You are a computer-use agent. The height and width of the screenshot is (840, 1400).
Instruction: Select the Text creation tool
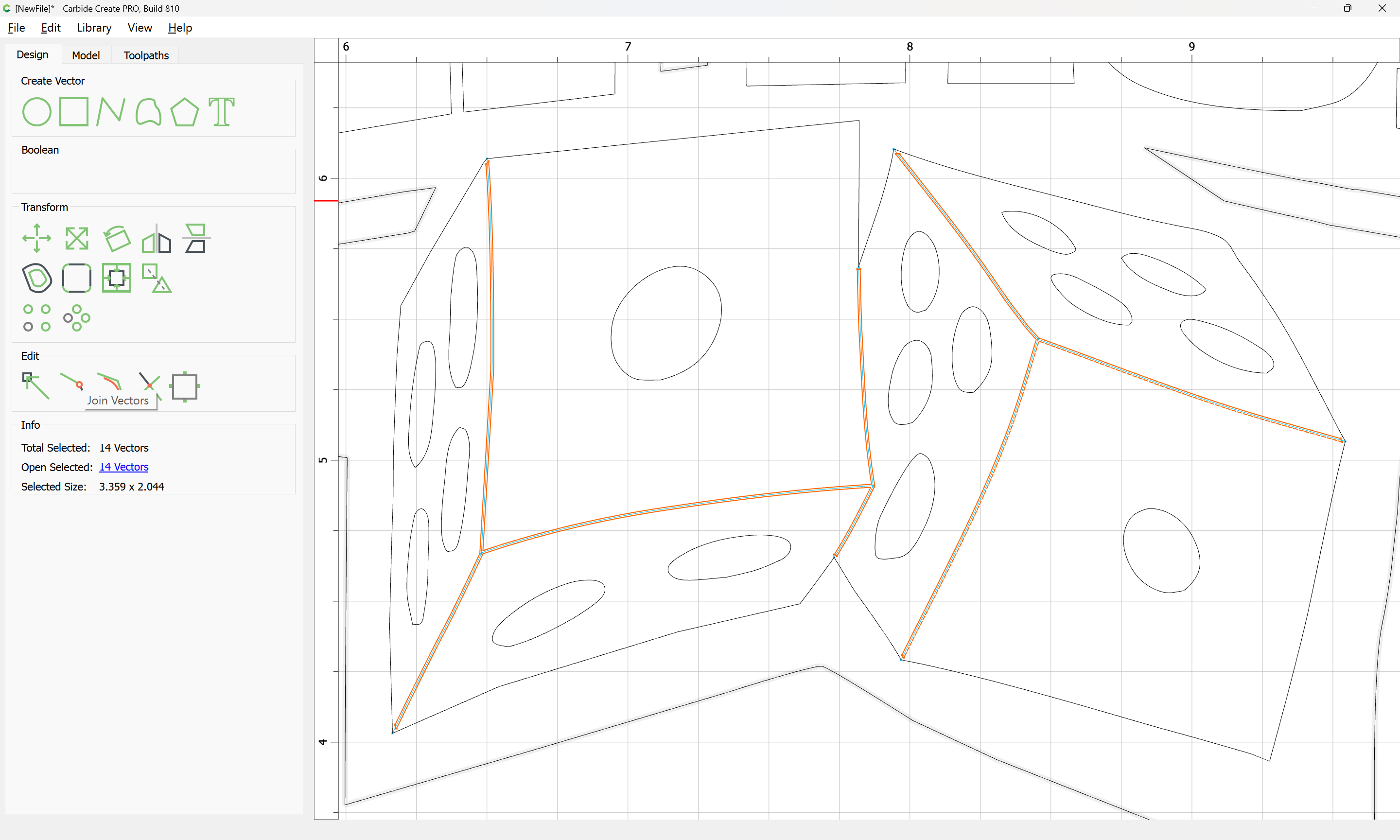point(221,111)
